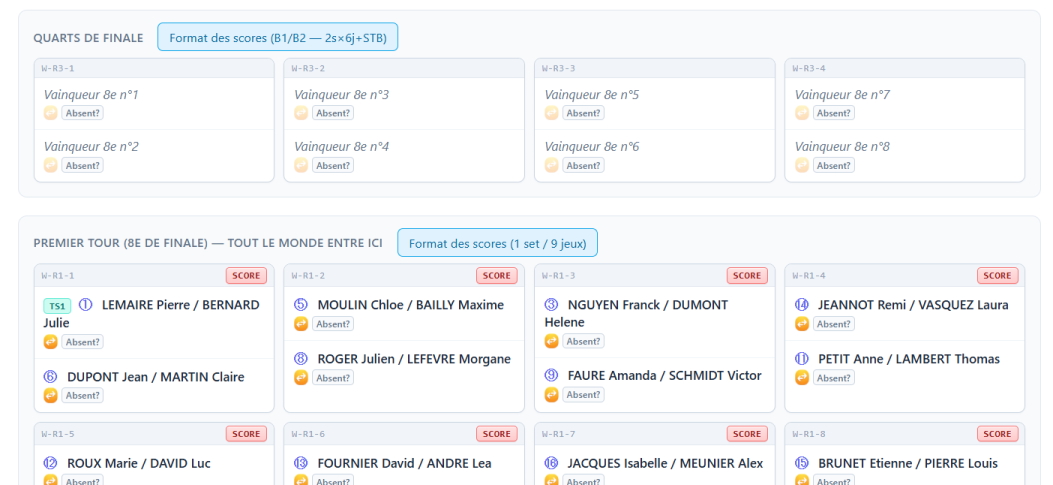Click swap icon under Vainqueur 8e n°3

click(x=301, y=113)
